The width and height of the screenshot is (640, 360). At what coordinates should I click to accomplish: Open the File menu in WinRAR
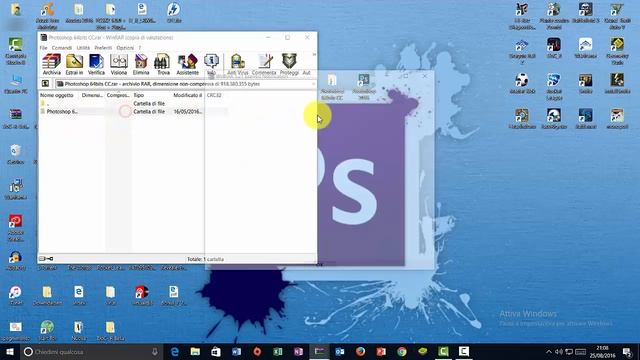click(43, 48)
